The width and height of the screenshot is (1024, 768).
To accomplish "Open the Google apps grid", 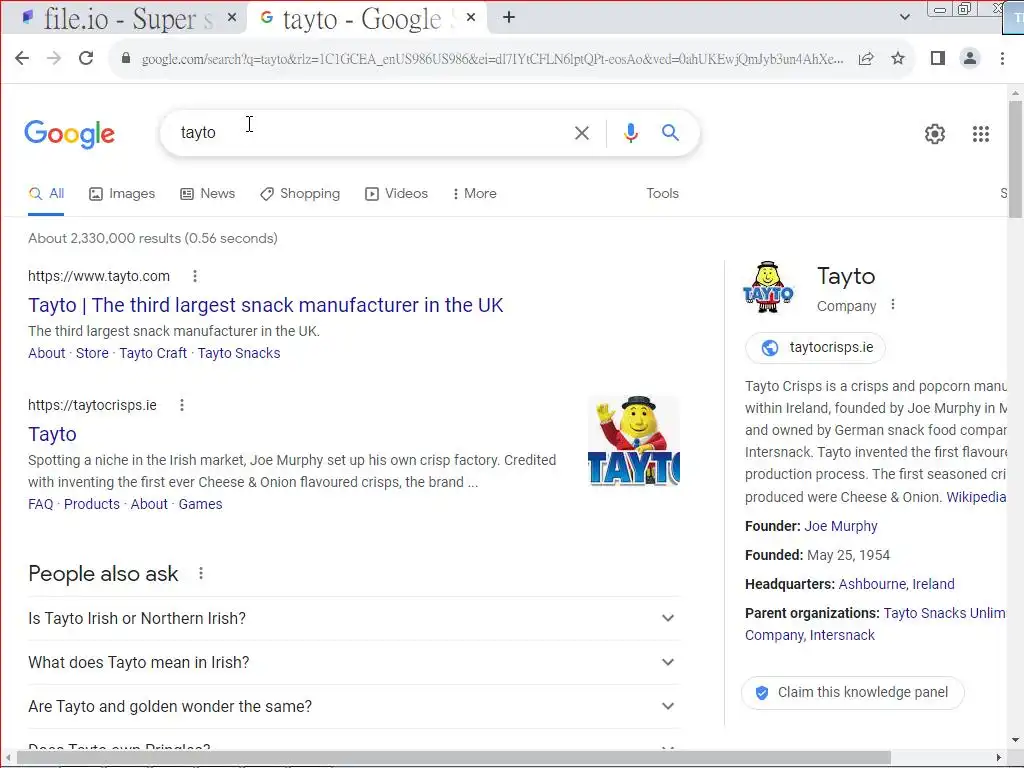I will pyautogui.click(x=980, y=134).
